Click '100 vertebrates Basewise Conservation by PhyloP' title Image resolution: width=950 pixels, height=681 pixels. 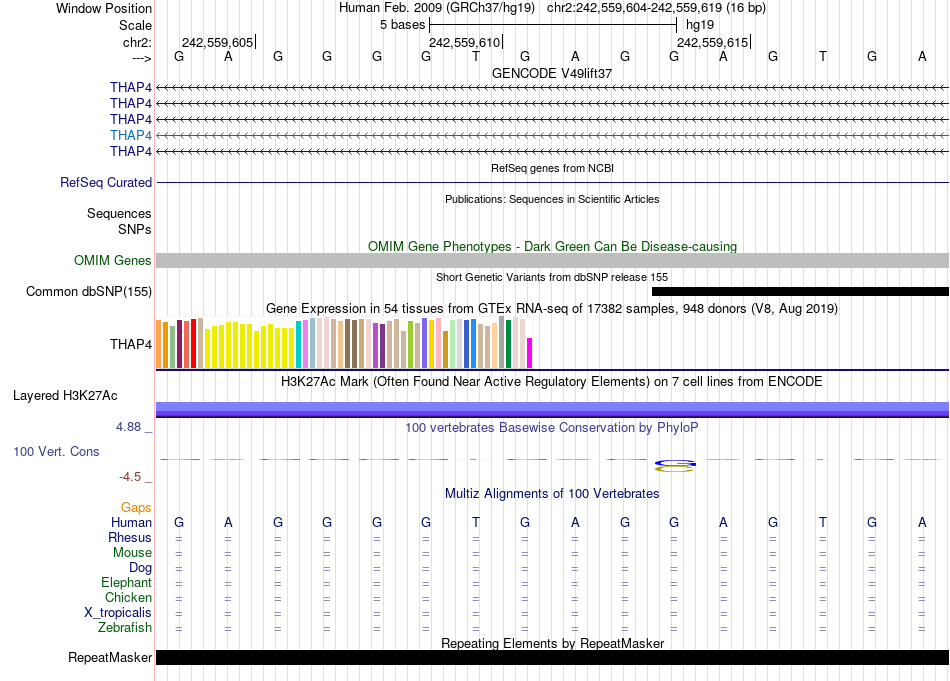[x=552, y=428]
